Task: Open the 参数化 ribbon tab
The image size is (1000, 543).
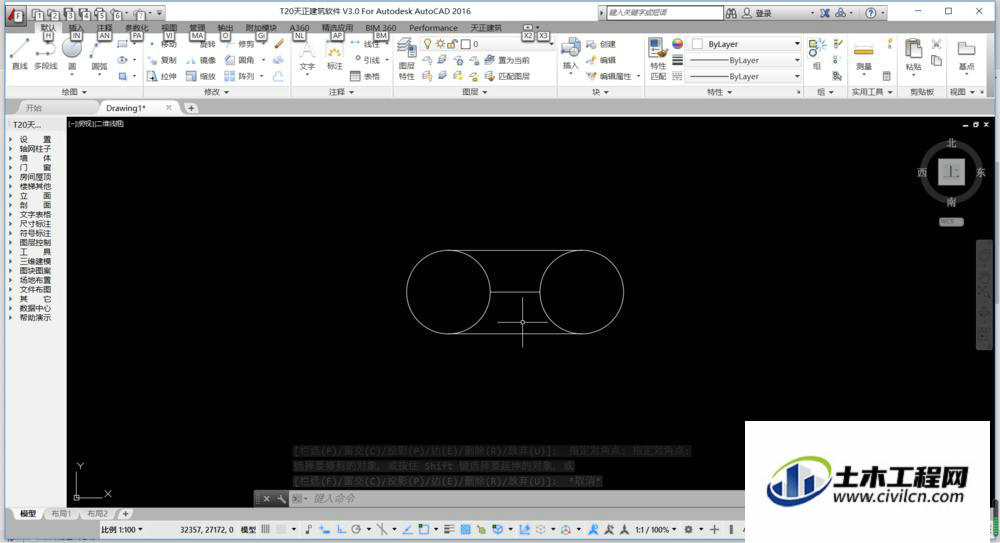Action: [136, 28]
